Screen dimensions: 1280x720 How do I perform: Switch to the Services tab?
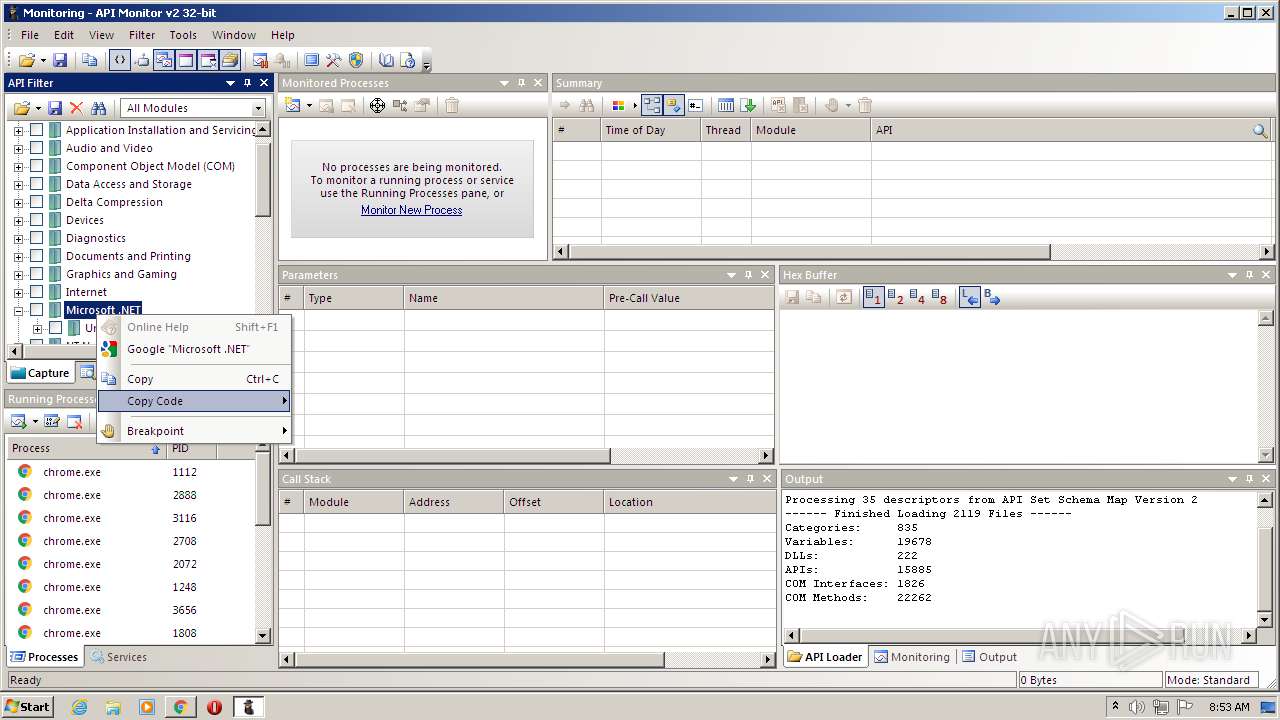click(118, 657)
